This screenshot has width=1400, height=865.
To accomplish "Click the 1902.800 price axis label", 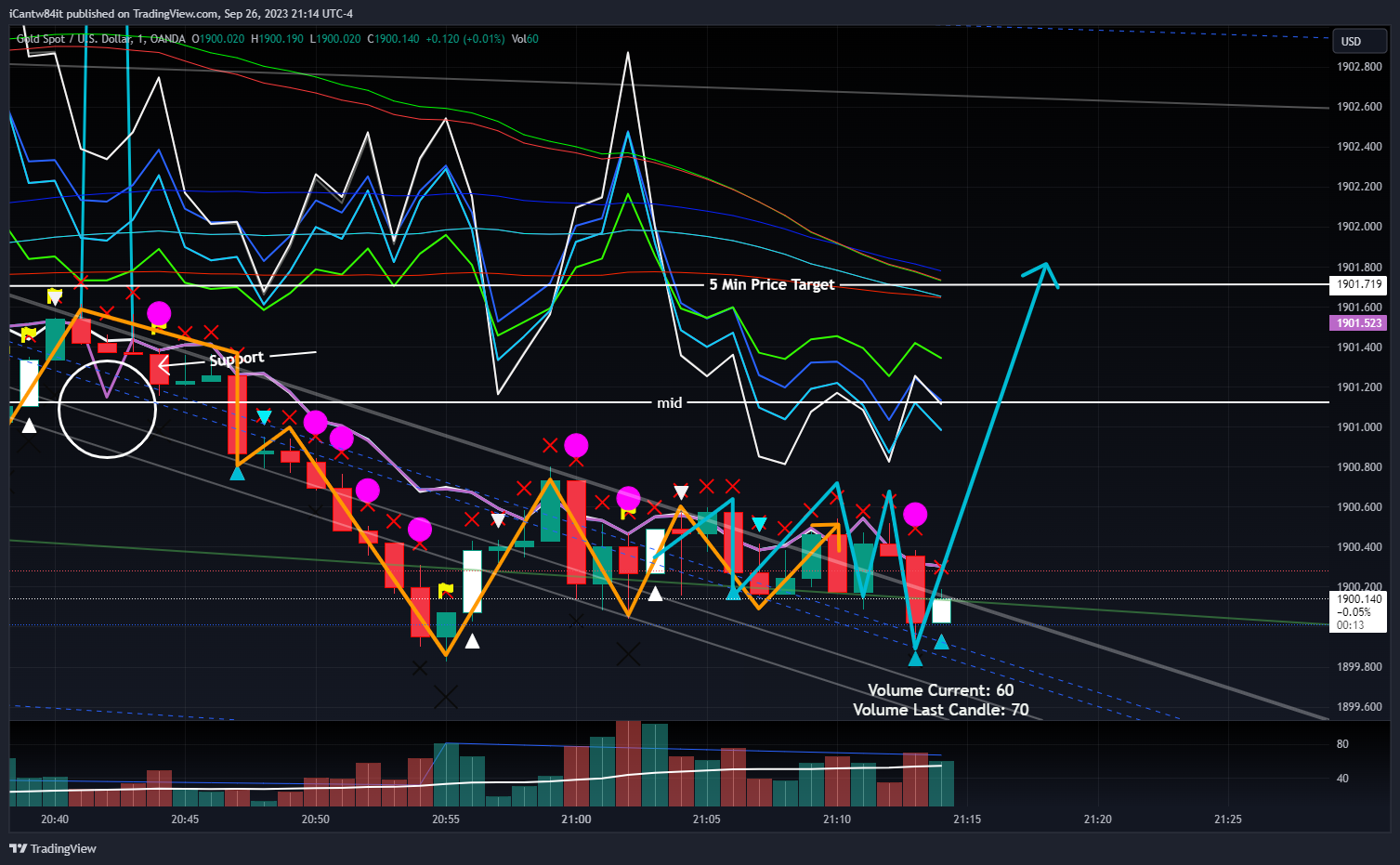I will (x=1359, y=67).
